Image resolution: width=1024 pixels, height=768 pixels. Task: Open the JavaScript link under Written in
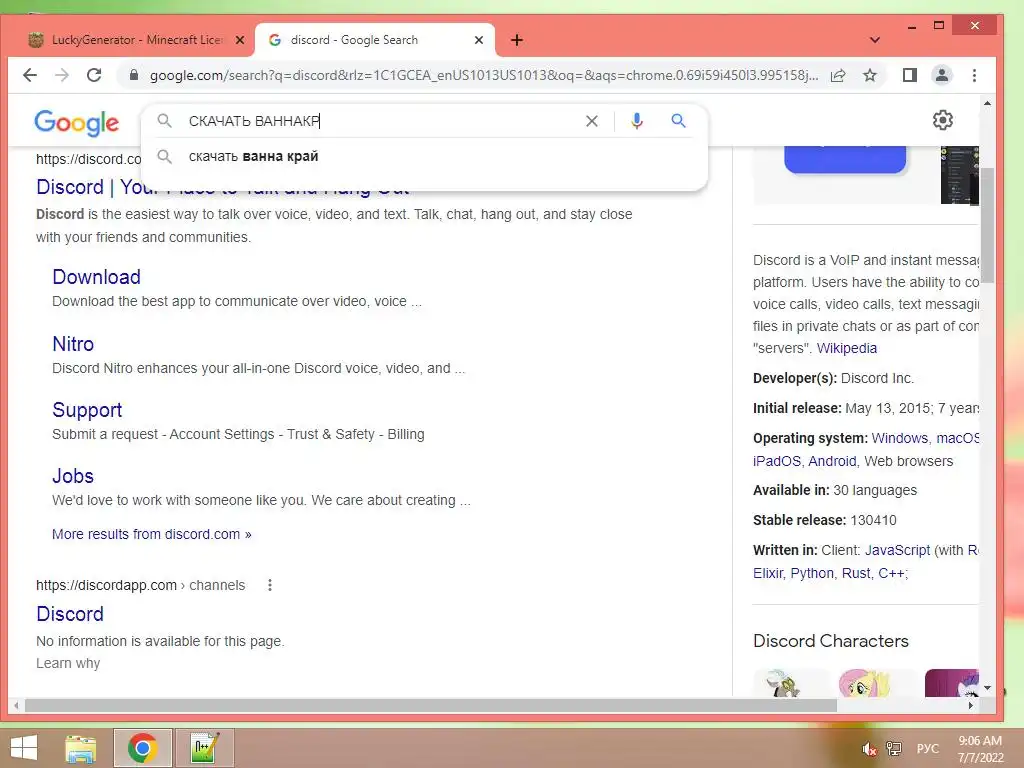click(x=897, y=551)
